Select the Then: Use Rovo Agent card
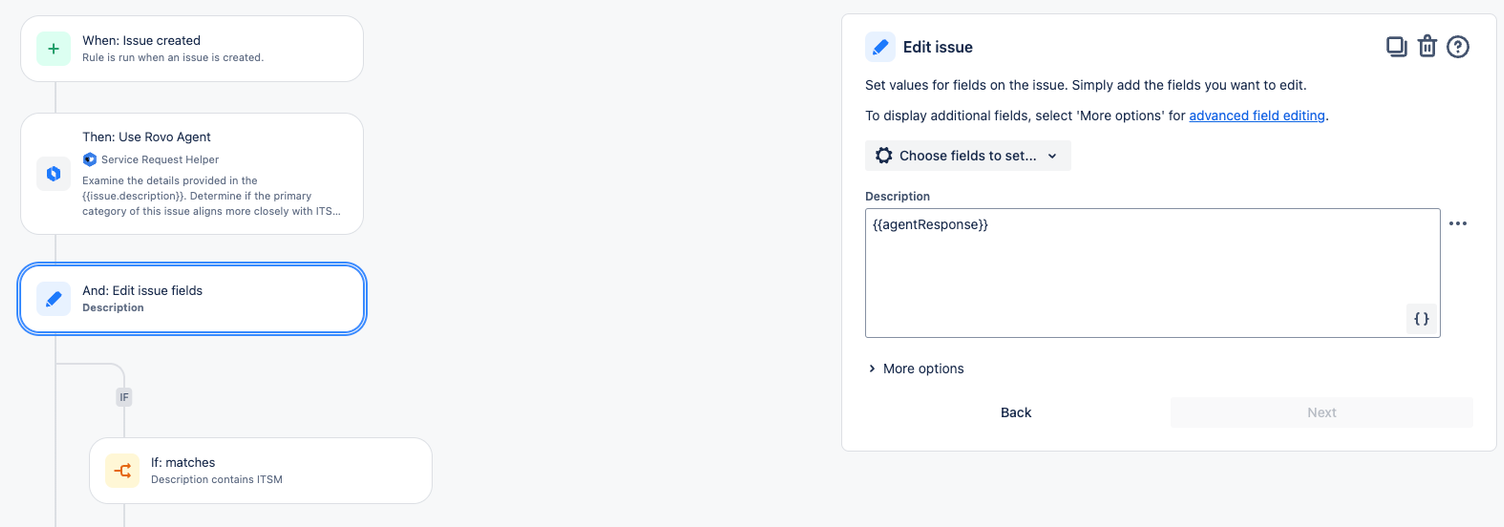This screenshot has height=527, width=1504. 192,174
